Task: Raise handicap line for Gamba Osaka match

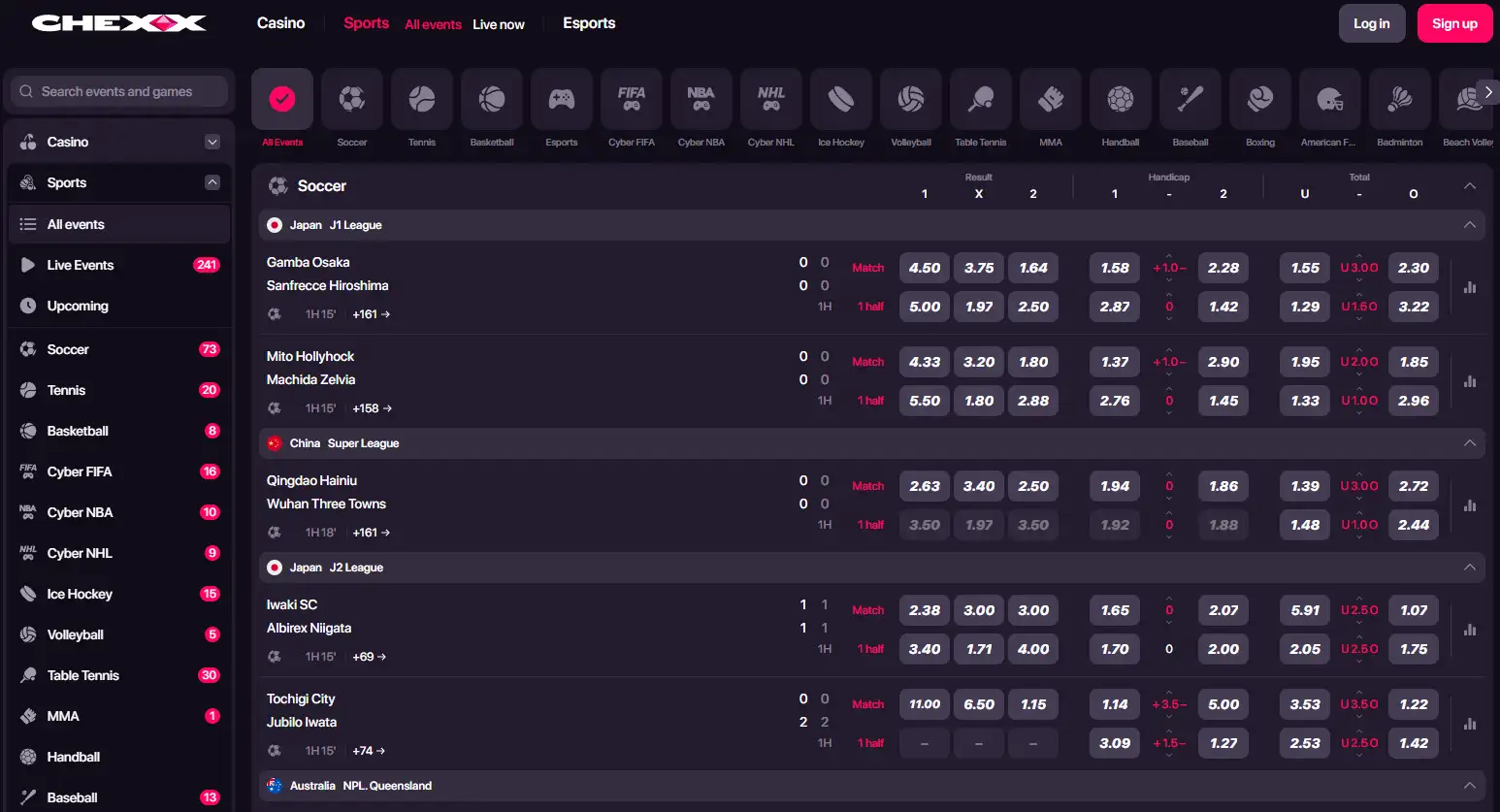Action: pos(1169,256)
